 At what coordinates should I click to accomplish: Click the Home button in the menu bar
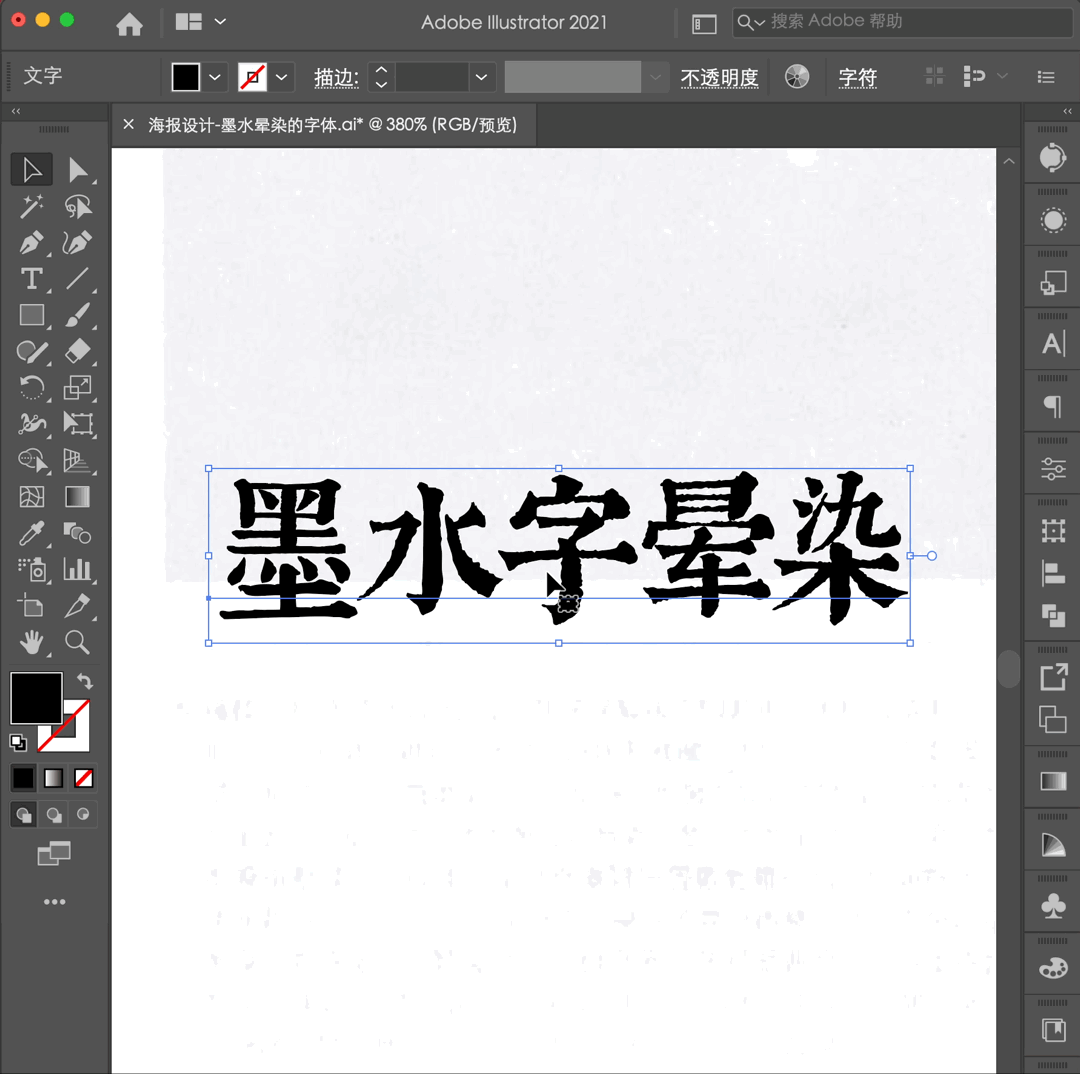coord(129,22)
